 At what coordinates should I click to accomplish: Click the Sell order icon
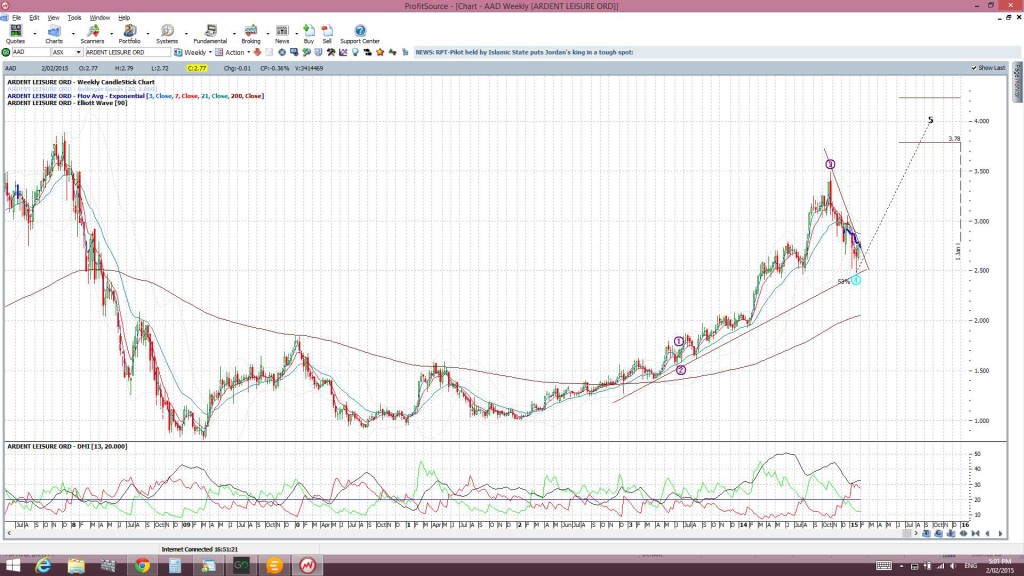point(327,34)
